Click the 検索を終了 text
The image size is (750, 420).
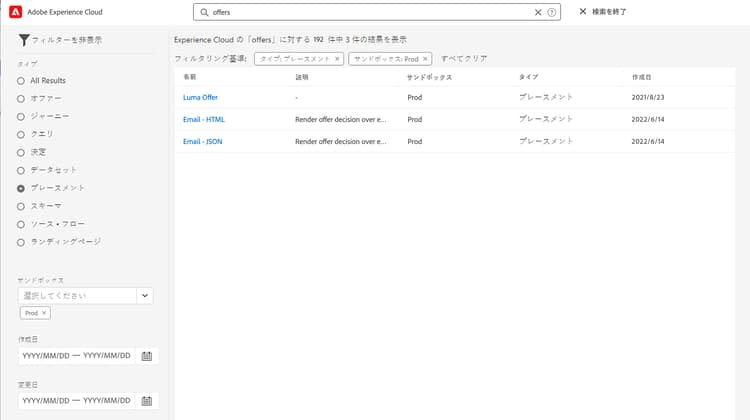(609, 11)
